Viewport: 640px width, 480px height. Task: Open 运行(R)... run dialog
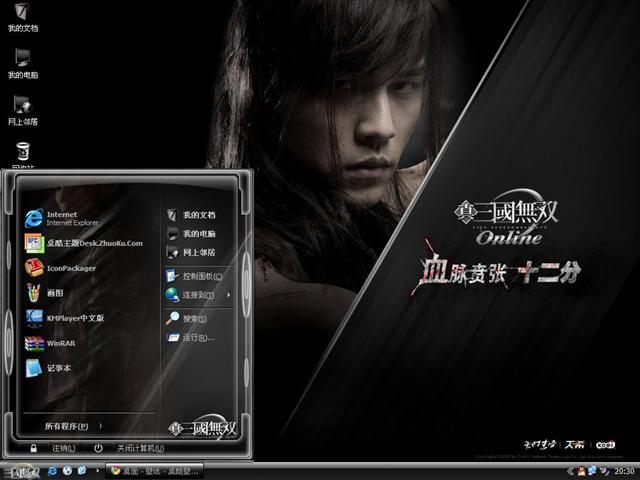coord(190,338)
